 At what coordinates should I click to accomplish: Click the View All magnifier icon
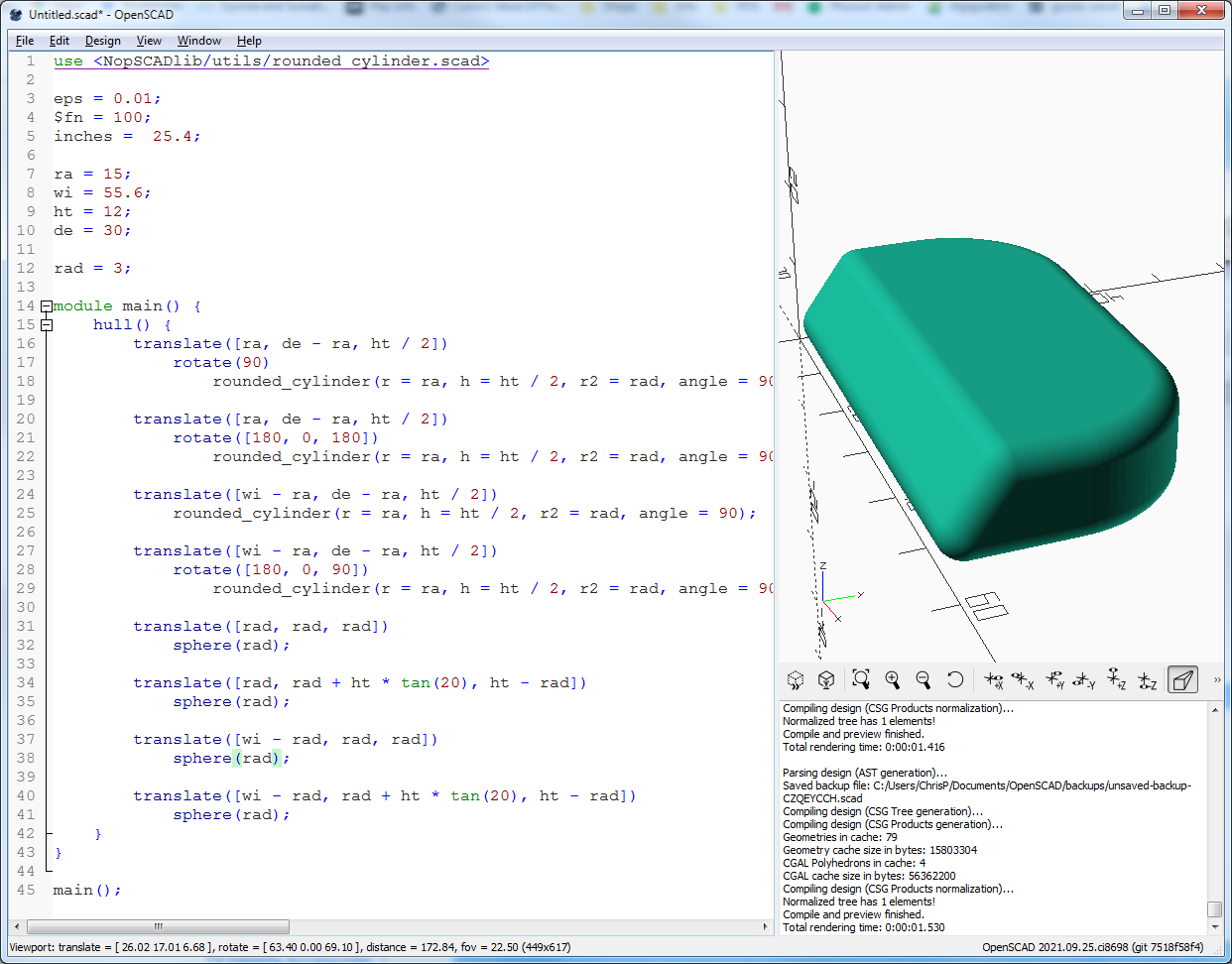861,679
